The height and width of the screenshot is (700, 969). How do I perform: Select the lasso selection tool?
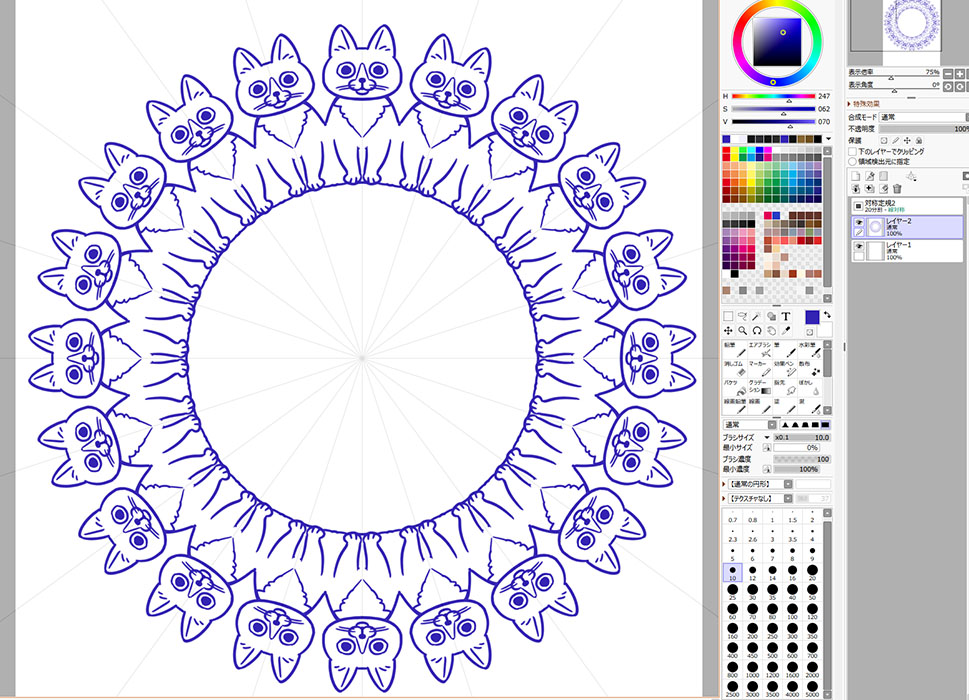(743, 316)
